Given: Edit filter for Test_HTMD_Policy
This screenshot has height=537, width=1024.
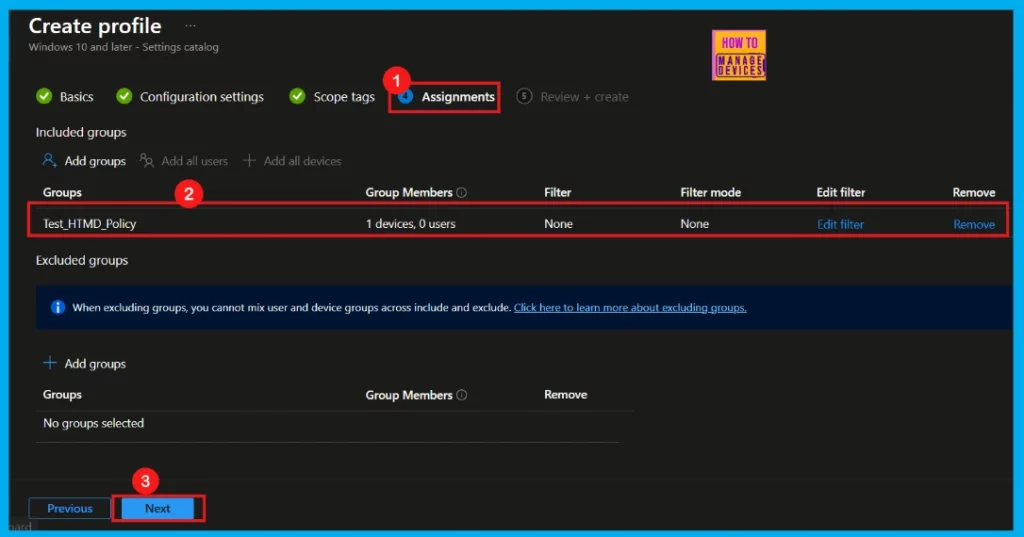Looking at the screenshot, I should tap(840, 224).
